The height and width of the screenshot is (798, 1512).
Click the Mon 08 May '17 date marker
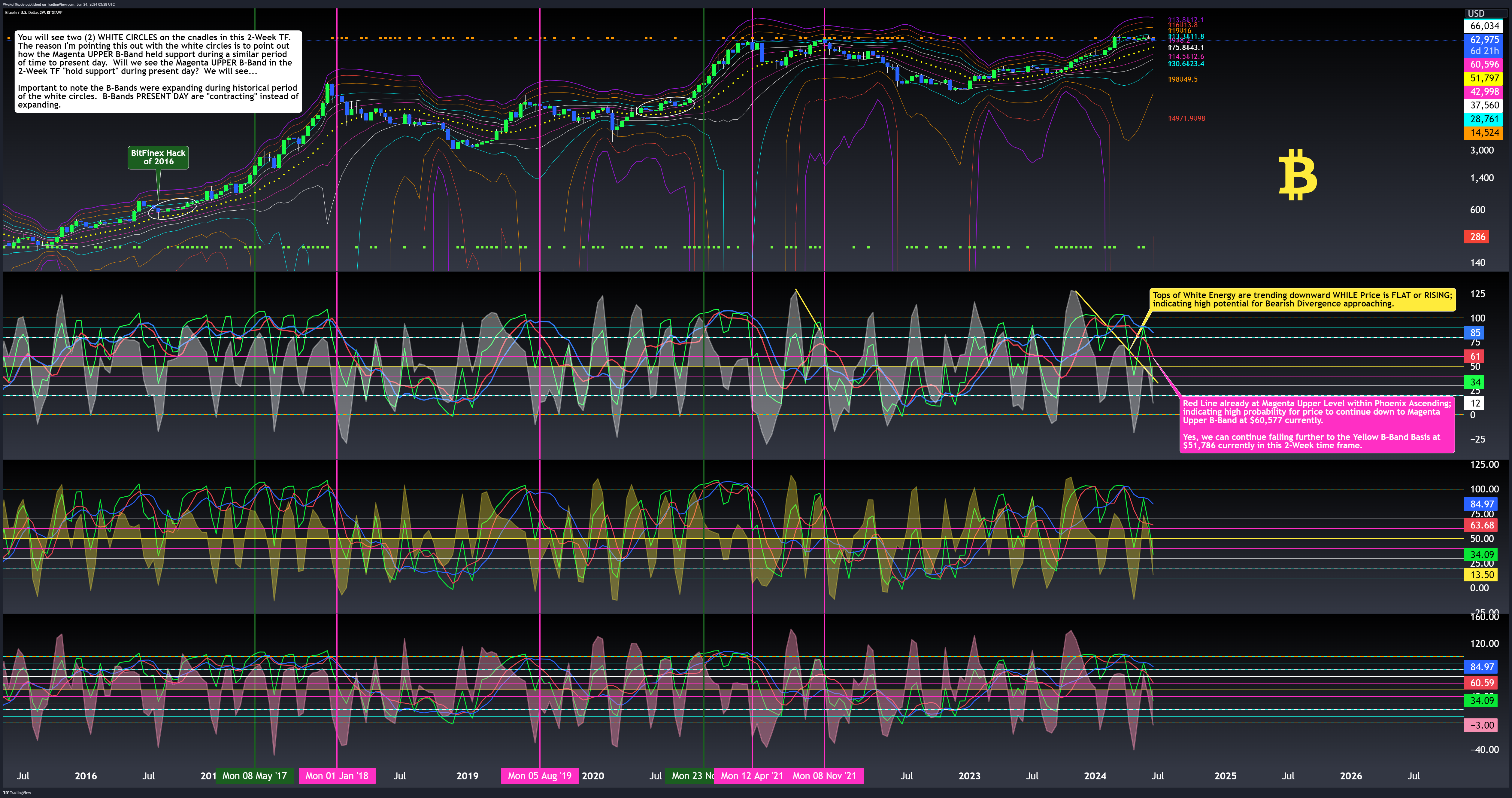tap(254, 776)
